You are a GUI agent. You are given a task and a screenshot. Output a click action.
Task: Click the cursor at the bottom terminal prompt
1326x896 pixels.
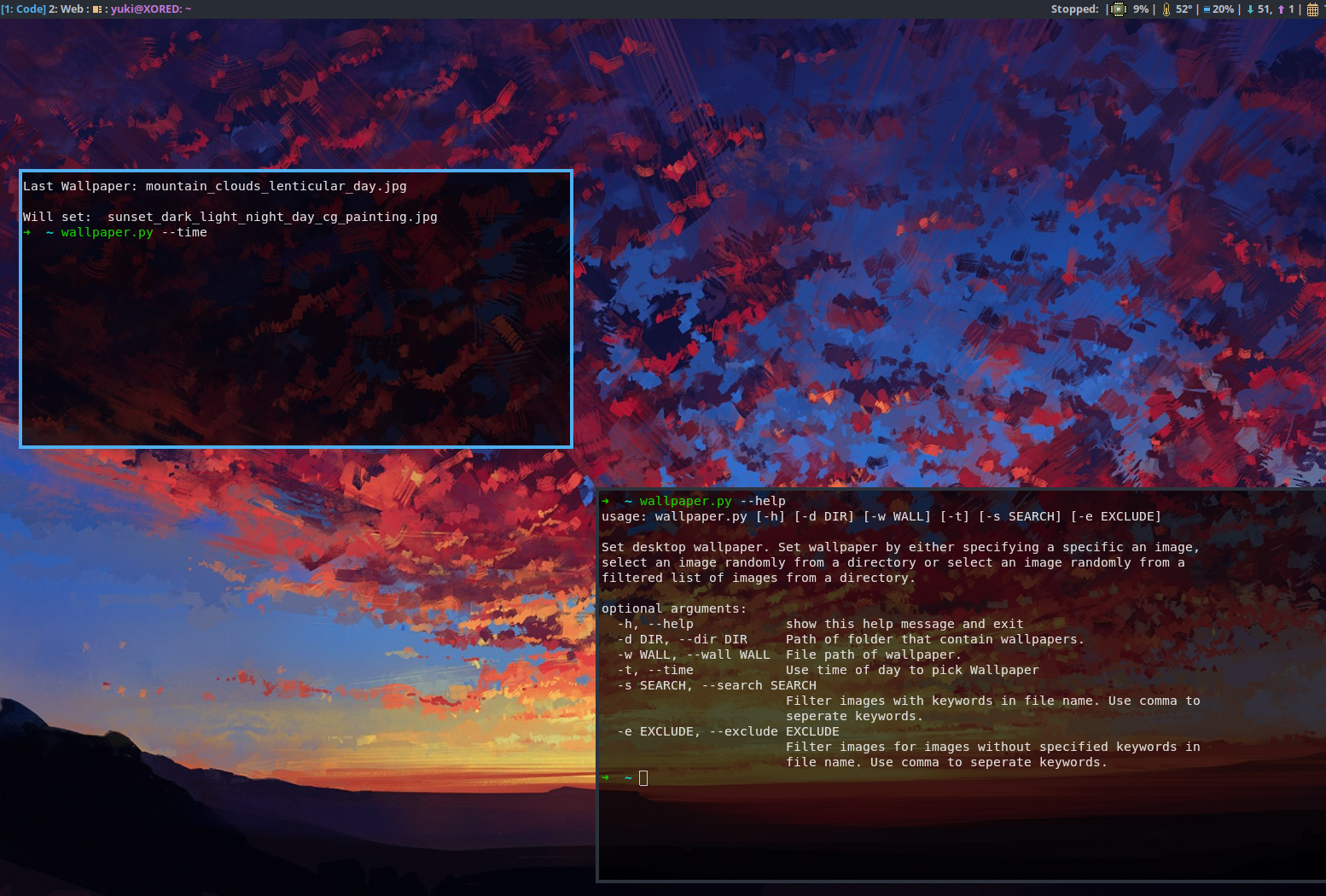[x=643, y=777]
